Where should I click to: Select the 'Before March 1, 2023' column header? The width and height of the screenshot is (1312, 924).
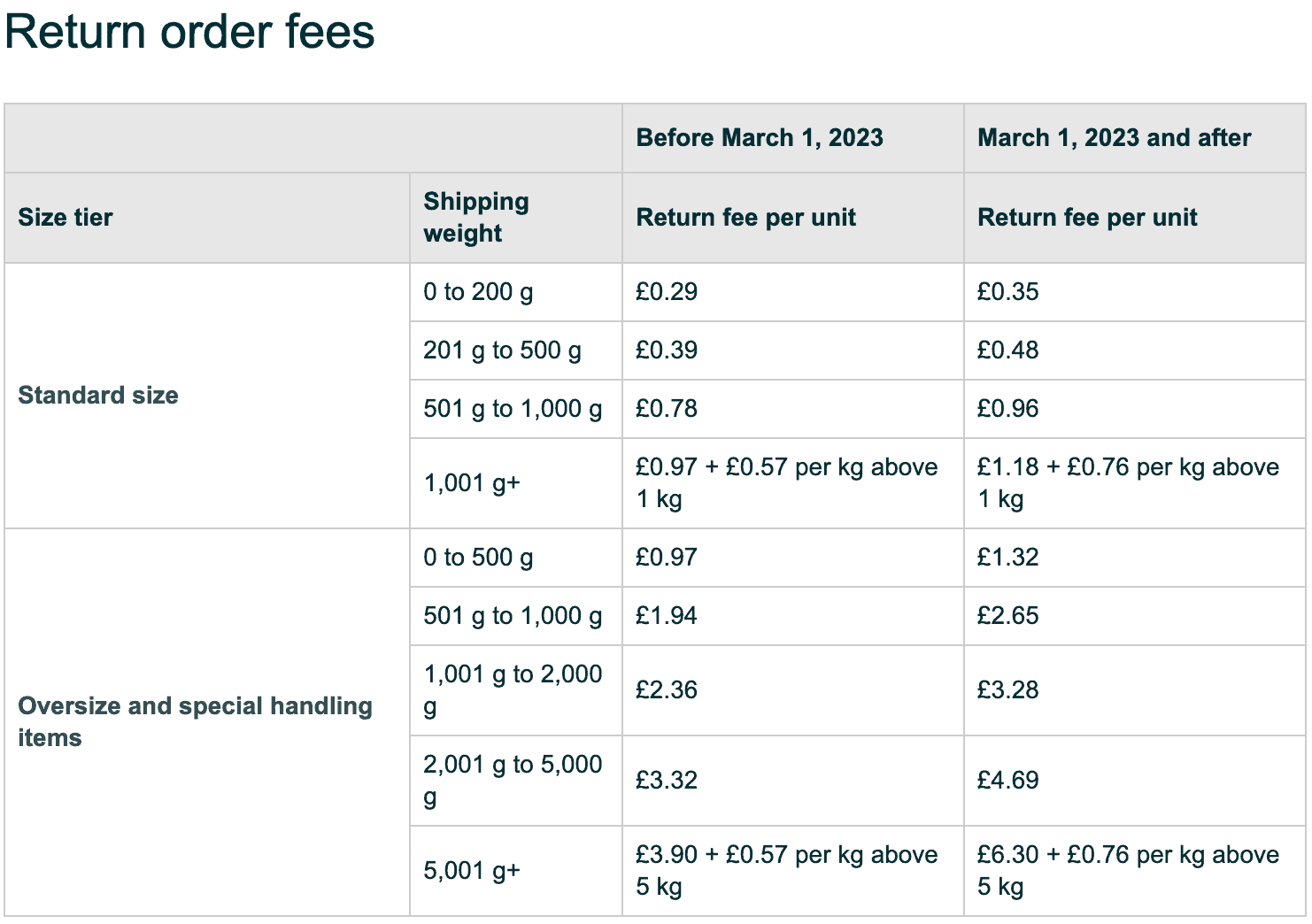click(x=760, y=138)
